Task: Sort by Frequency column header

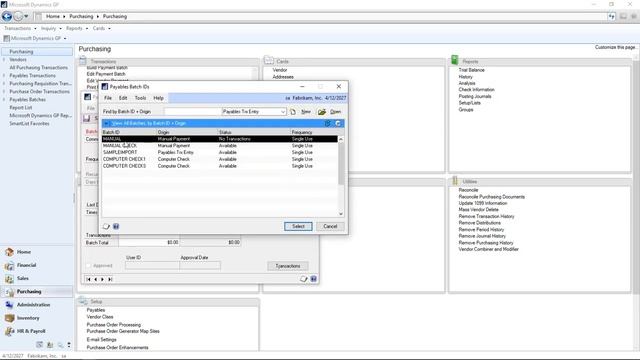Action: (x=314, y=132)
